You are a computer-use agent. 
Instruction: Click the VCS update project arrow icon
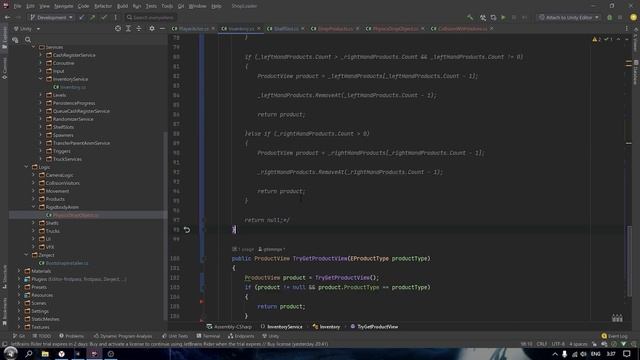pos(82,18)
